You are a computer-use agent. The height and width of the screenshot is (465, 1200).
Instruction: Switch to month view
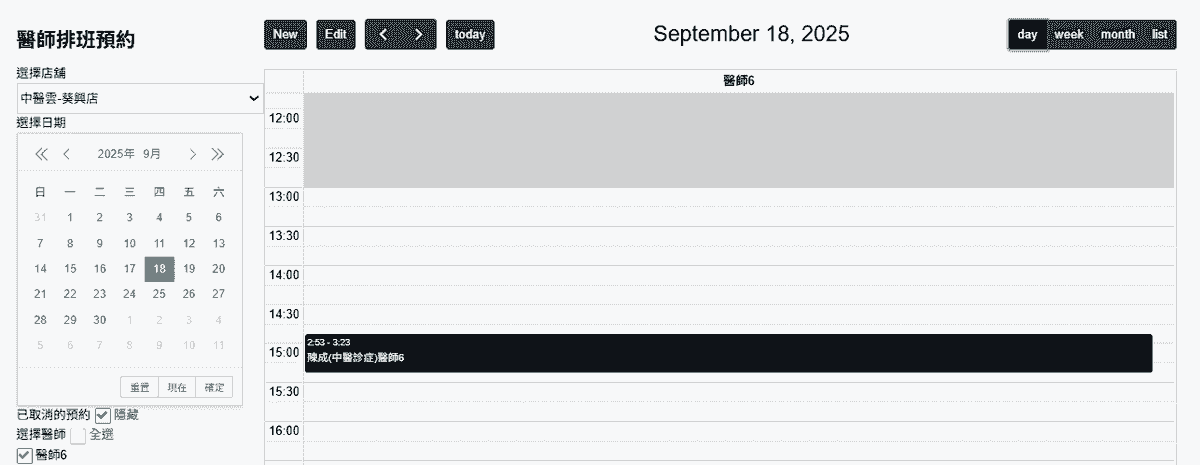coord(1117,35)
